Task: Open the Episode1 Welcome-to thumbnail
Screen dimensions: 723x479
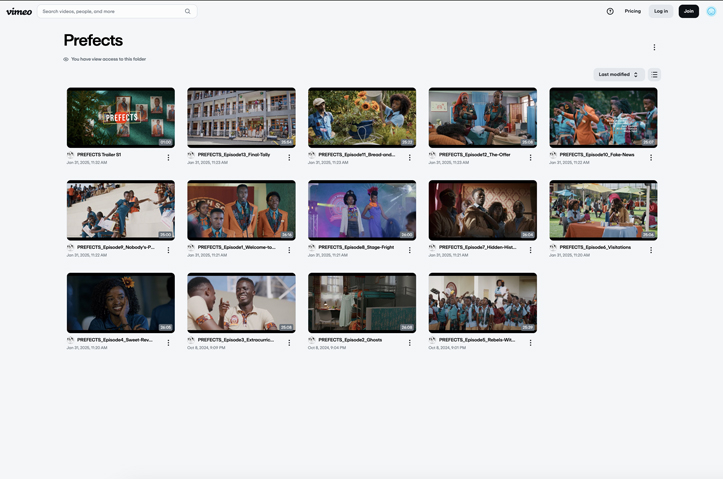Action: coord(241,210)
